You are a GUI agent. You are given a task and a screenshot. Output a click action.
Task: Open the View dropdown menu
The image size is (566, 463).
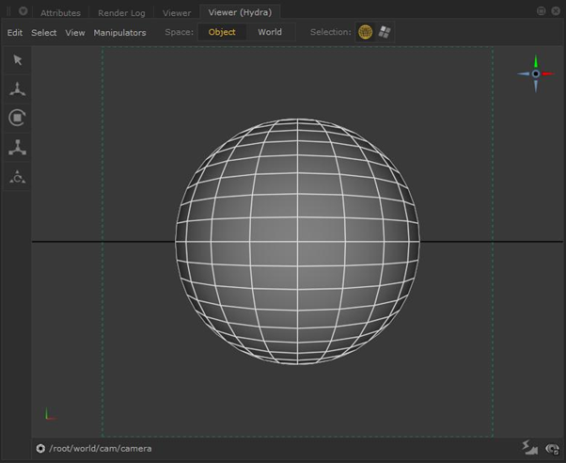(x=75, y=33)
